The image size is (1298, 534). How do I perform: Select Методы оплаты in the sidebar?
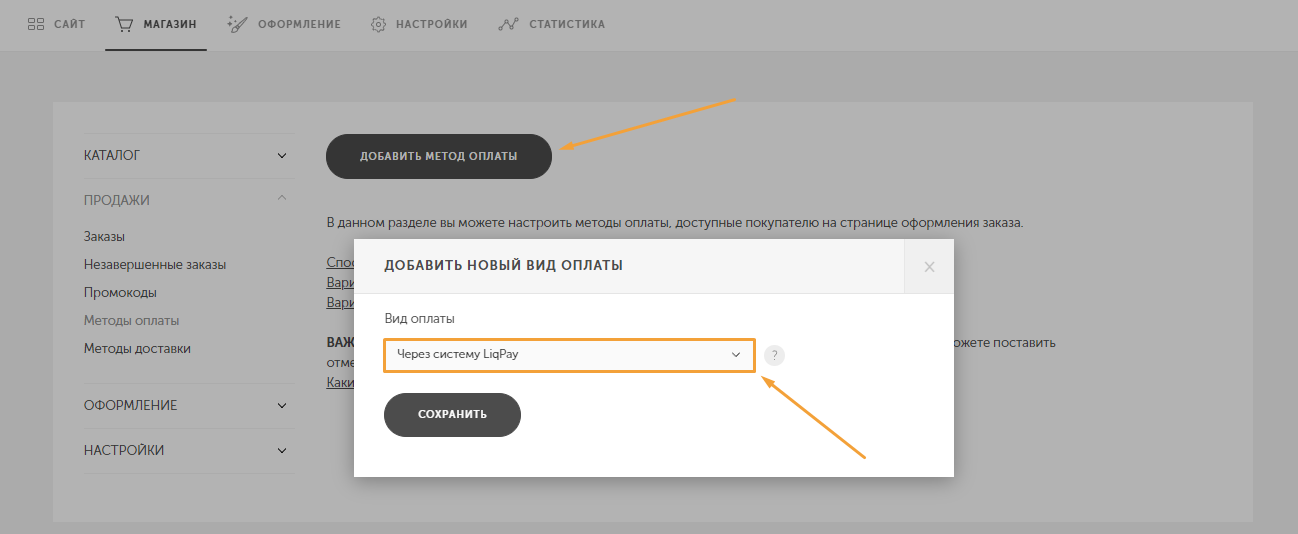coord(132,321)
